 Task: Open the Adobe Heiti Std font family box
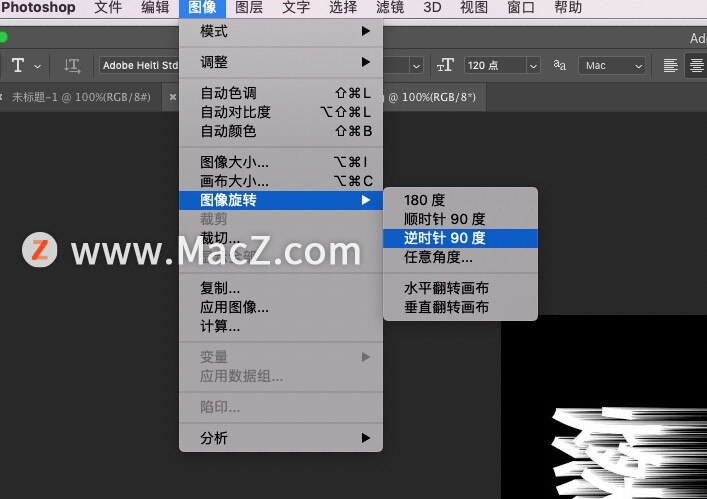coord(139,65)
